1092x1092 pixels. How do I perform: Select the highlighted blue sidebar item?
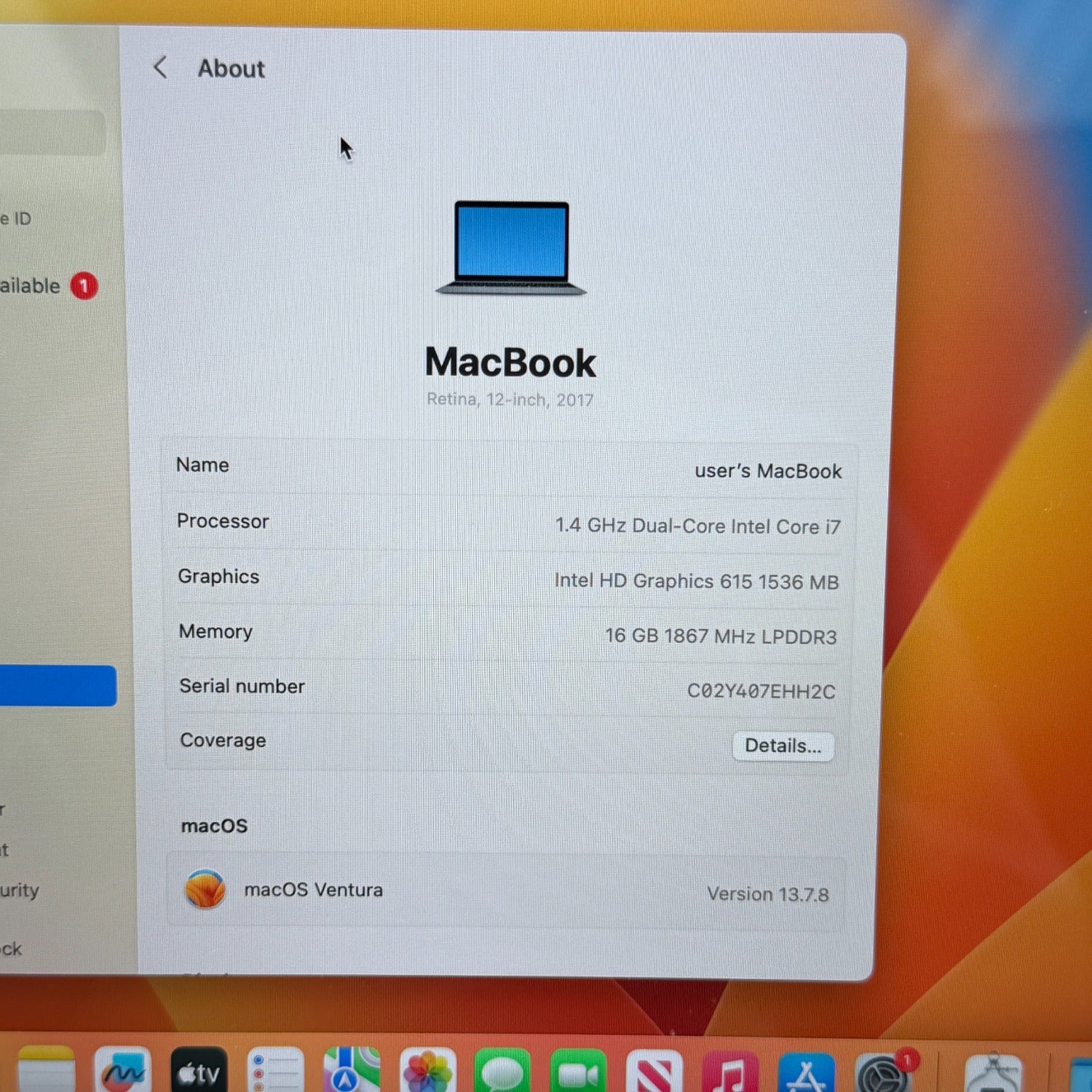tap(57, 686)
